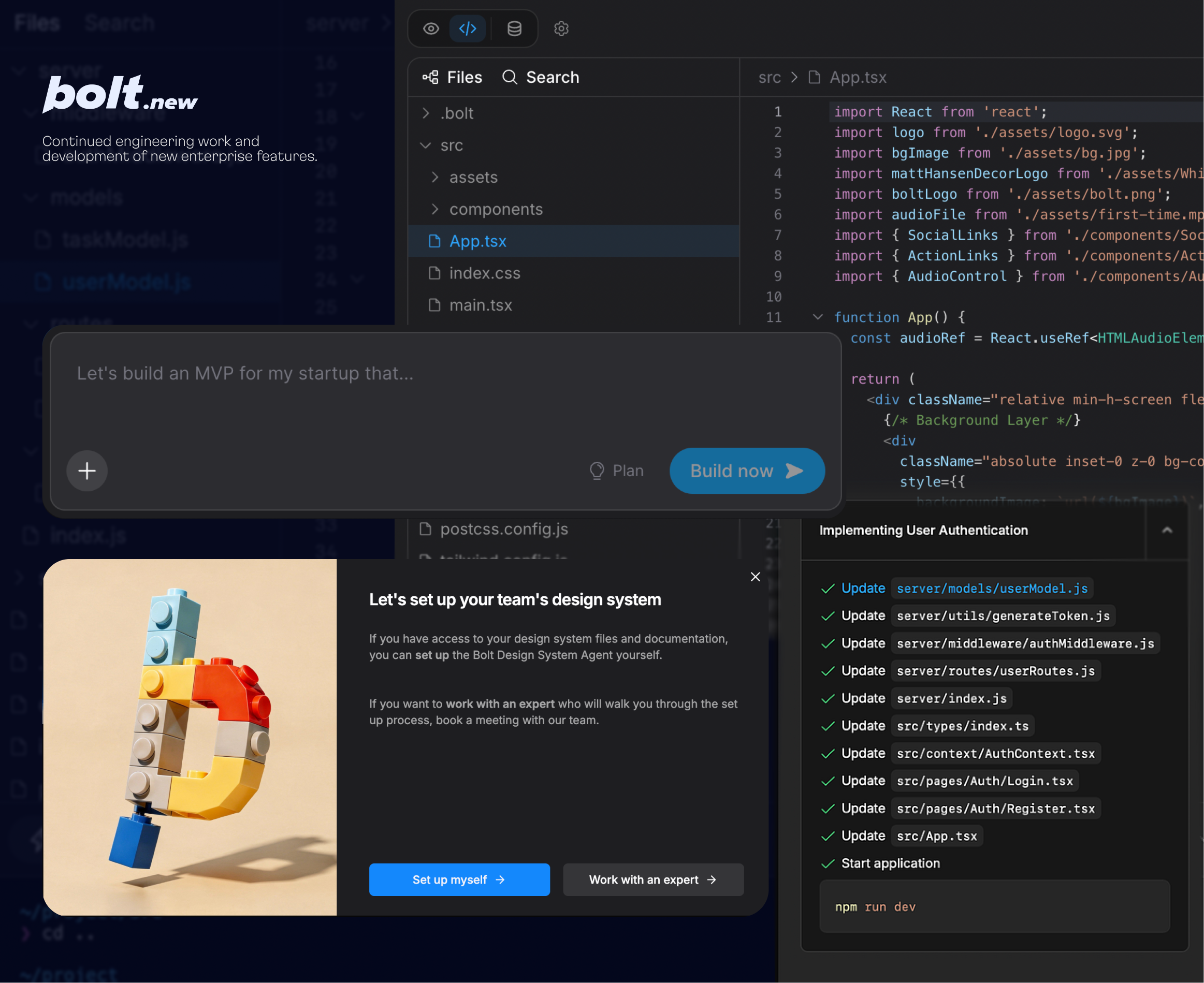Open the database panel icon
1204x983 pixels.
coord(514,28)
